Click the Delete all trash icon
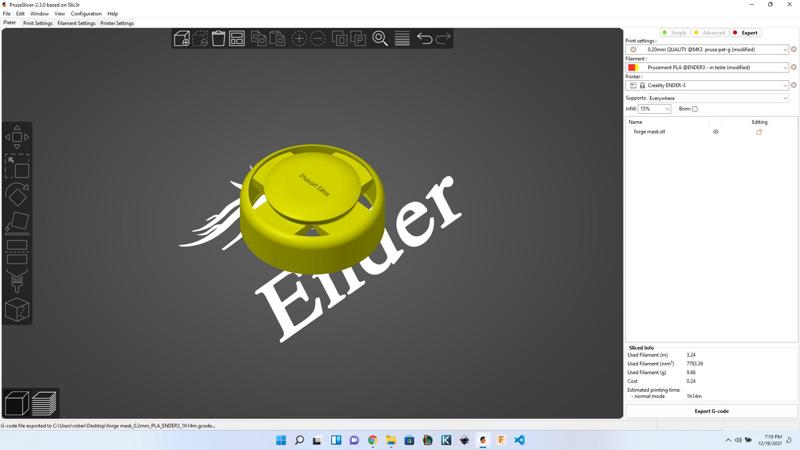Screen dimensions: 800x450 218,38
